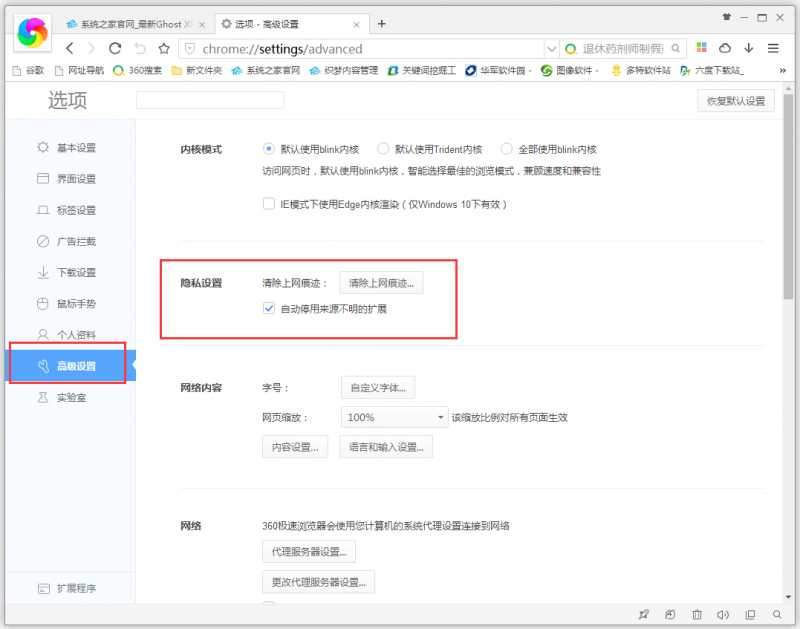
Task: Click the trash icon in the status bar
Action: pyautogui.click(x=697, y=613)
